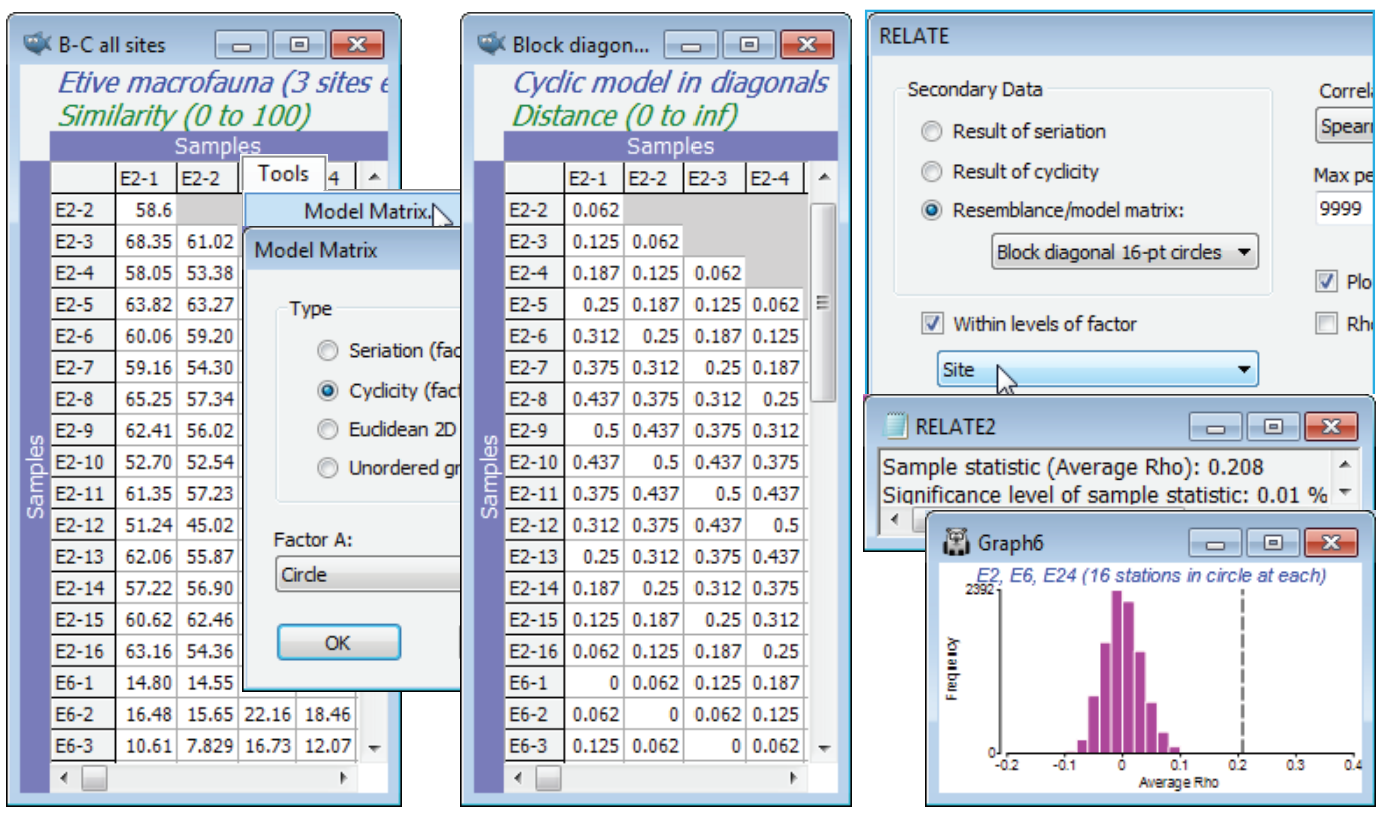Click Max permutations field showing 9999

[x=1347, y=207]
